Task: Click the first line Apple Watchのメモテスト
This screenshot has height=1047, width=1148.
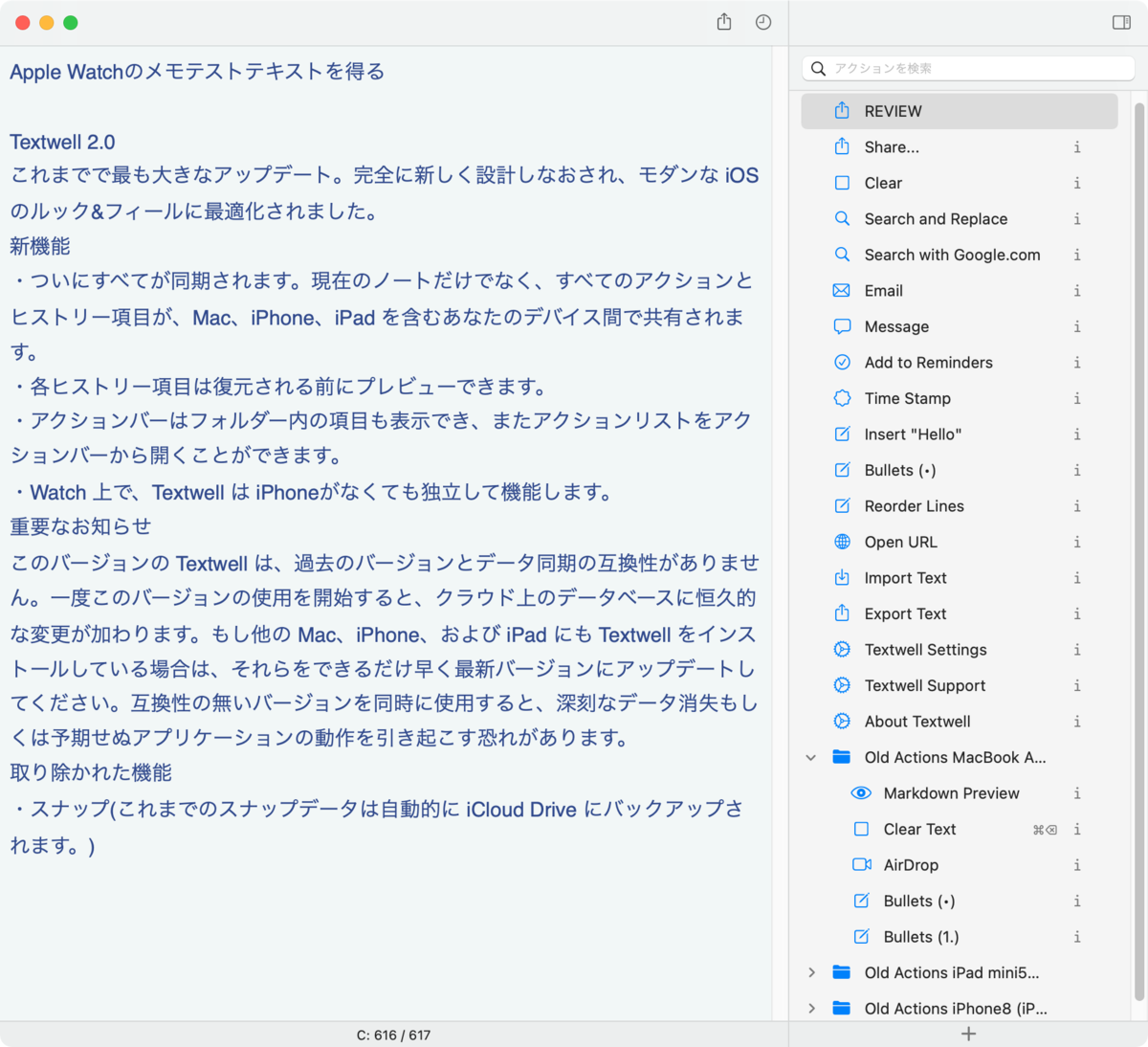Action: click(x=197, y=71)
